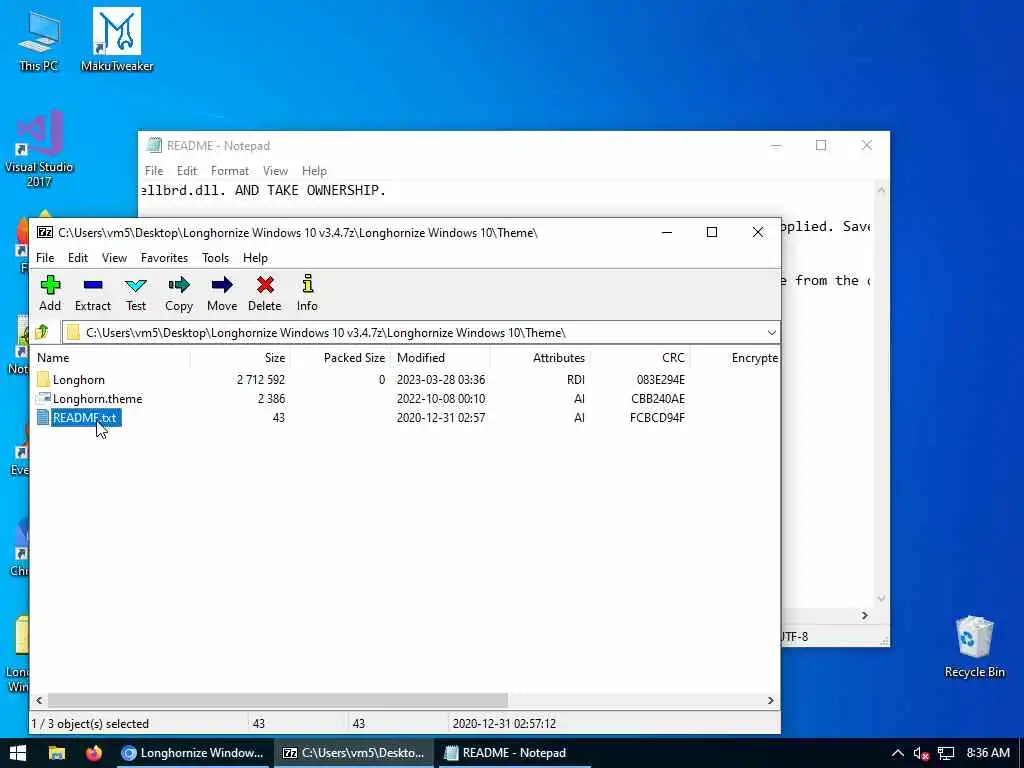Open Visual Studio 2017 desktop shortcut

pyautogui.click(x=39, y=150)
